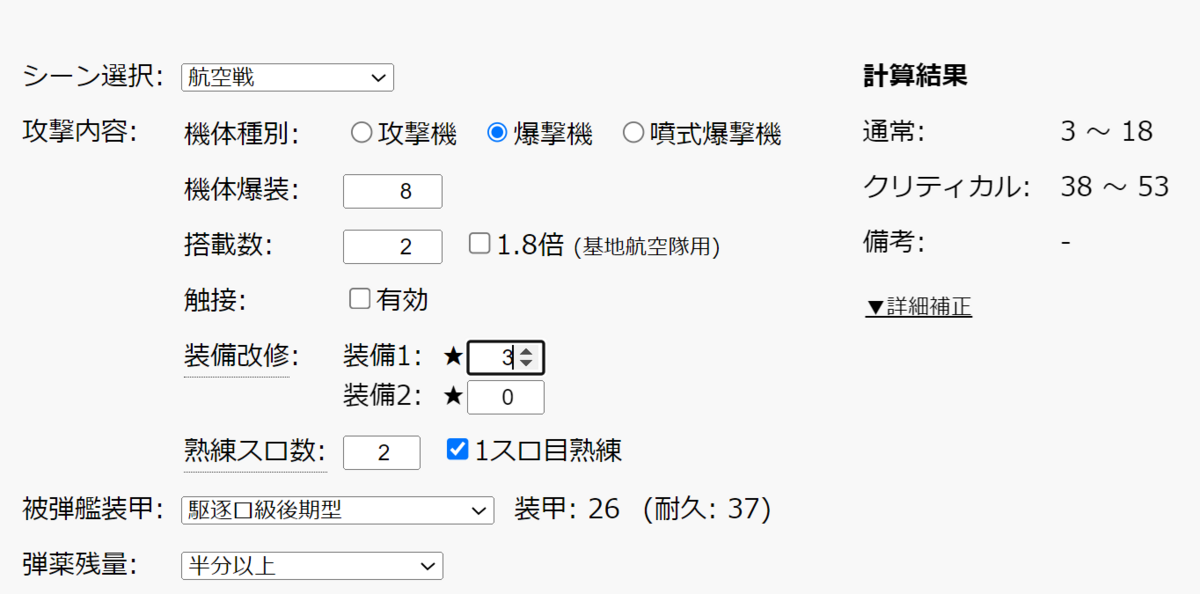Viewport: 1200px width, 594px height.
Task: Open the シーン選択 dropdown showing 航空戦
Action: click(287, 77)
